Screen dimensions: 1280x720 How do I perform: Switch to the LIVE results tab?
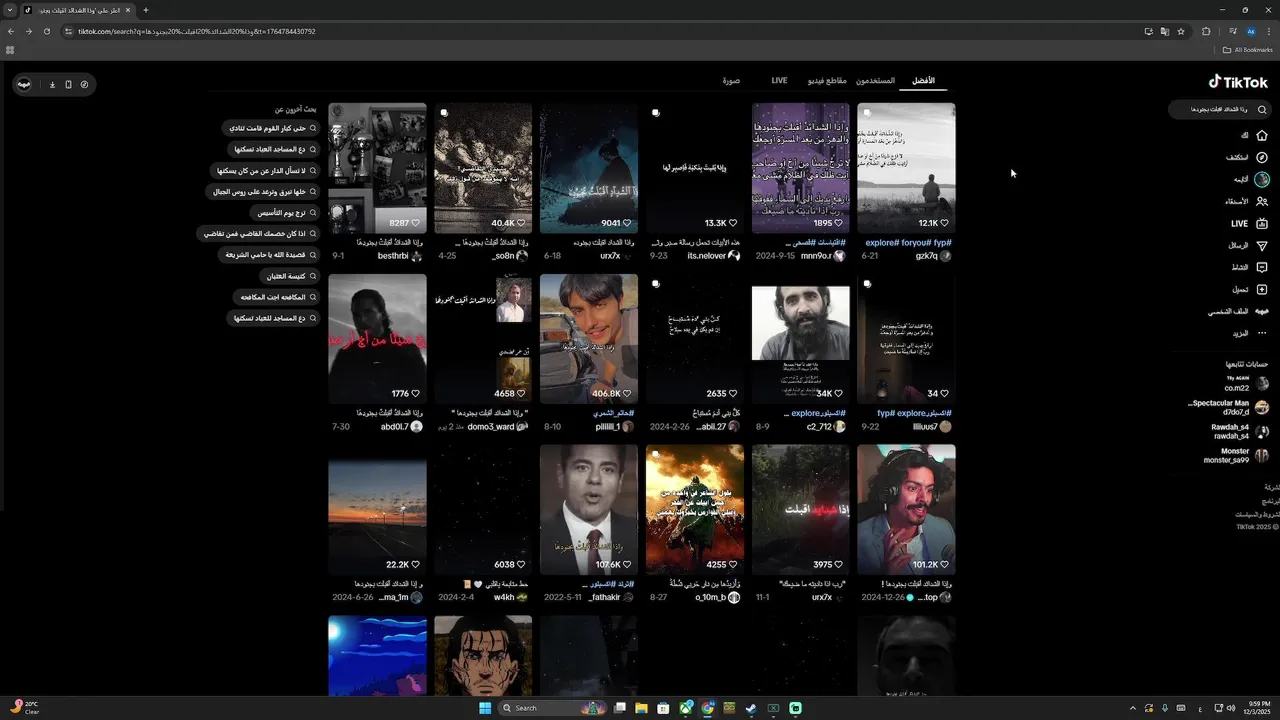click(779, 80)
